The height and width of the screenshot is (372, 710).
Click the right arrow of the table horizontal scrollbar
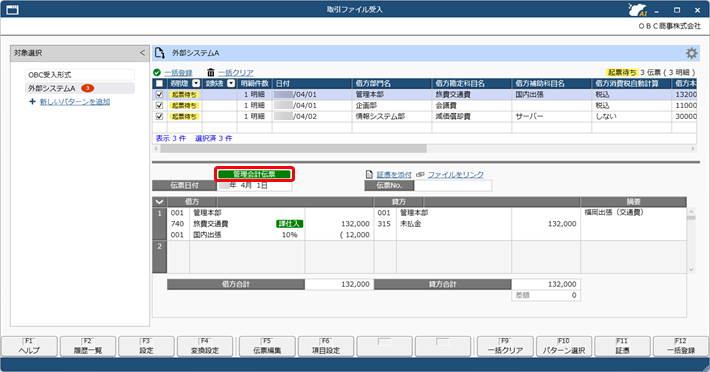pyautogui.click(x=692, y=149)
